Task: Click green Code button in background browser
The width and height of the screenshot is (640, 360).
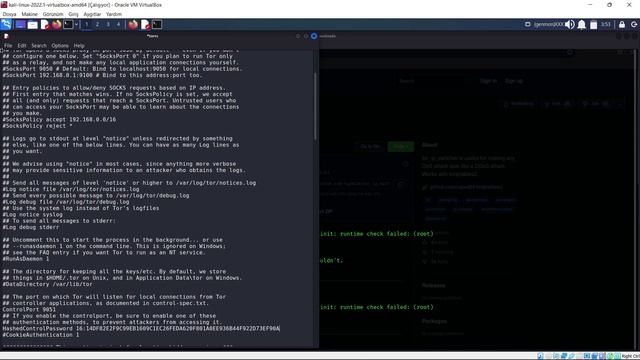Action: coord(400,146)
